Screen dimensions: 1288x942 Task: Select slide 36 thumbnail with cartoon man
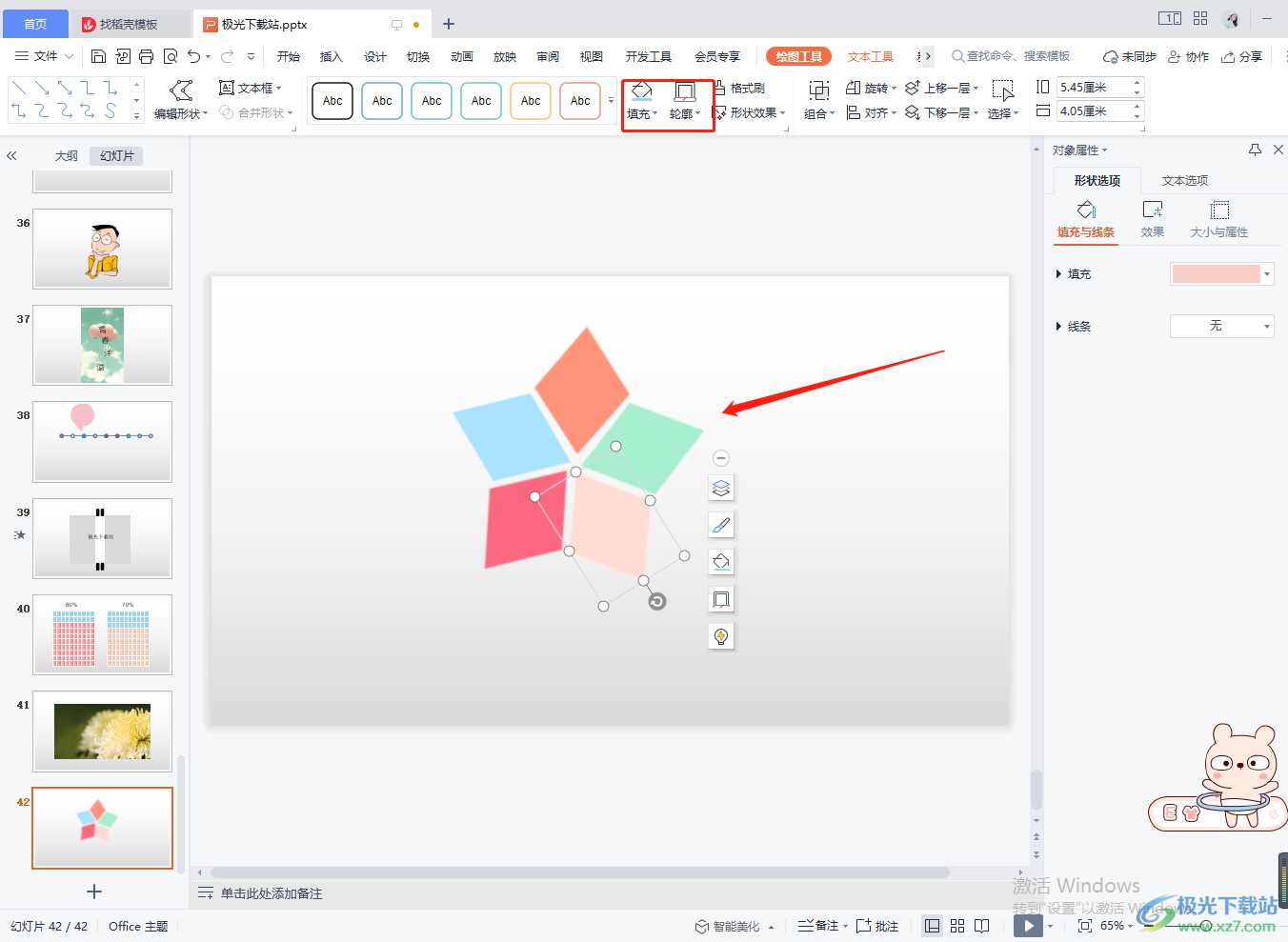[x=103, y=249]
